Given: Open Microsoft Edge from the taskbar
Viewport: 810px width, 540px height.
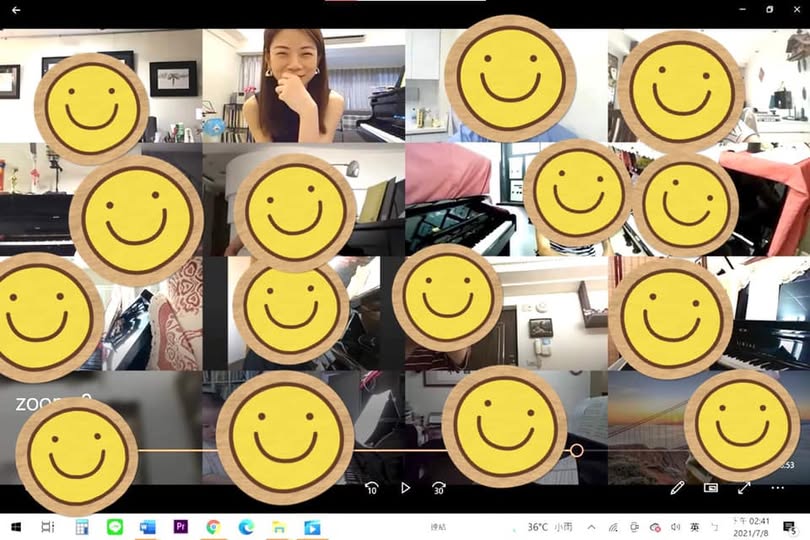Looking at the screenshot, I should (x=246, y=527).
